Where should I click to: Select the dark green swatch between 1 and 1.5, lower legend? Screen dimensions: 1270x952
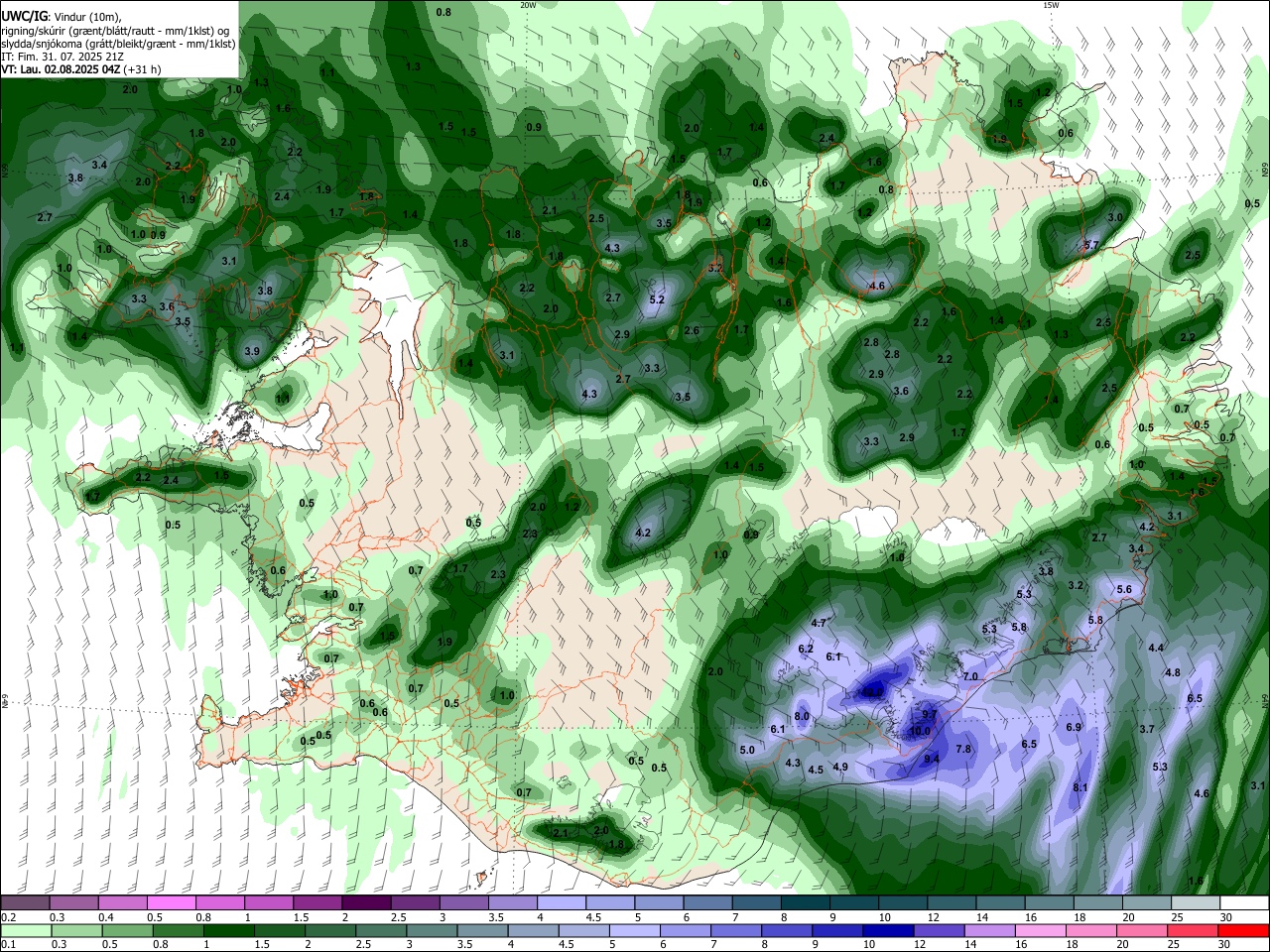tap(228, 930)
